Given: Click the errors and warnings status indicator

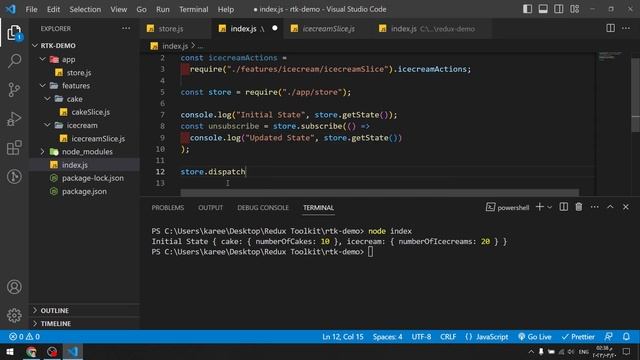Looking at the screenshot, I should [x=24, y=337].
